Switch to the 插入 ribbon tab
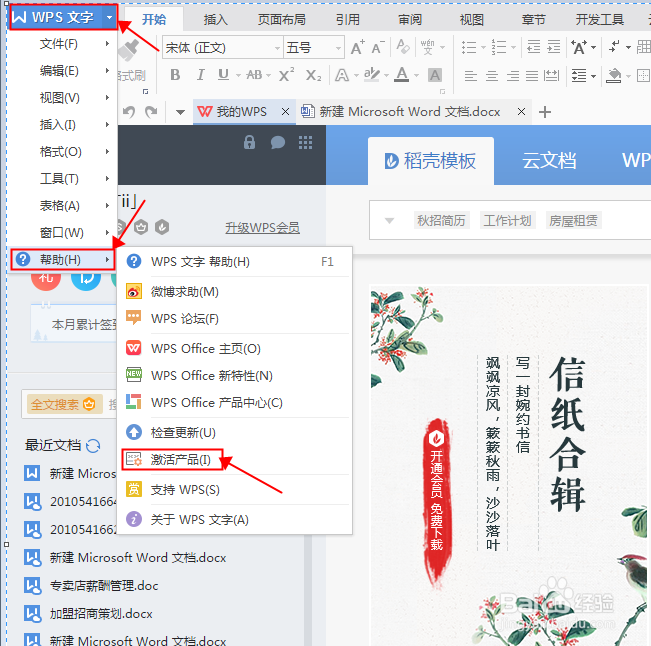651x646 pixels. (215, 20)
